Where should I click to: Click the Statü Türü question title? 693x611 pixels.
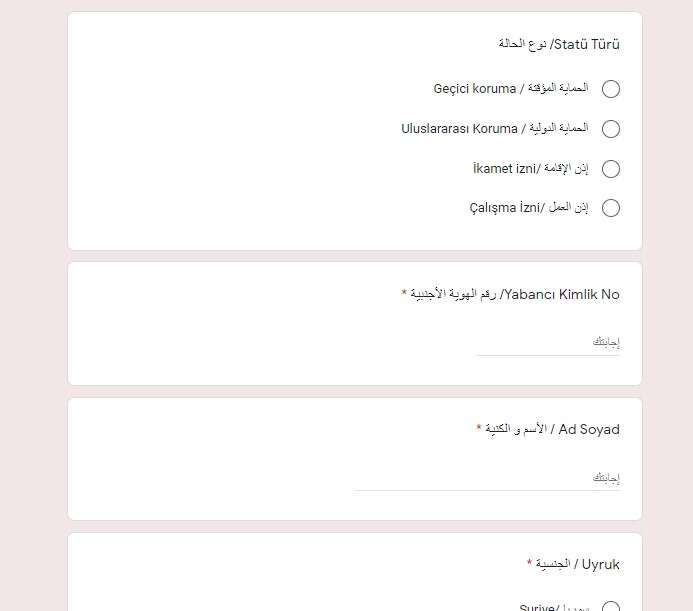coord(559,44)
